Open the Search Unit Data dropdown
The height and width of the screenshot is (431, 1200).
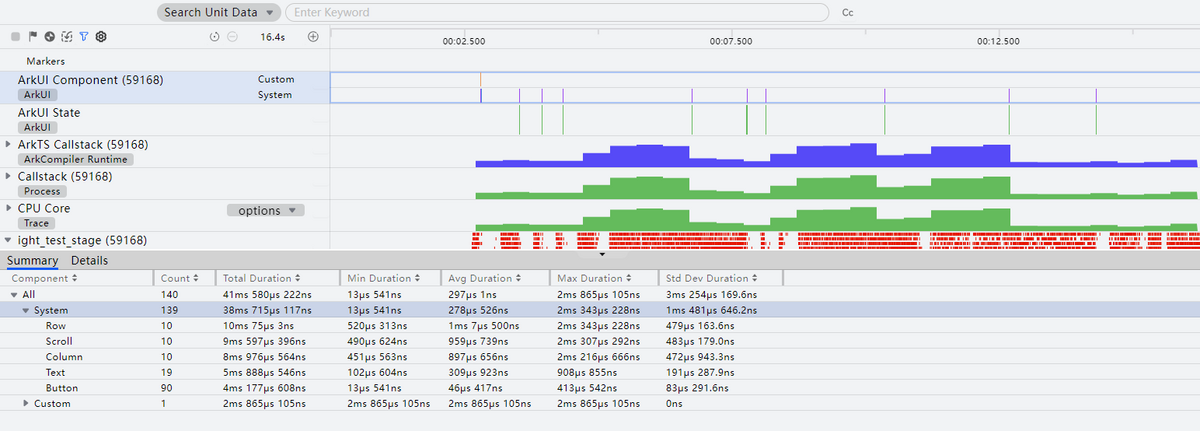point(218,13)
